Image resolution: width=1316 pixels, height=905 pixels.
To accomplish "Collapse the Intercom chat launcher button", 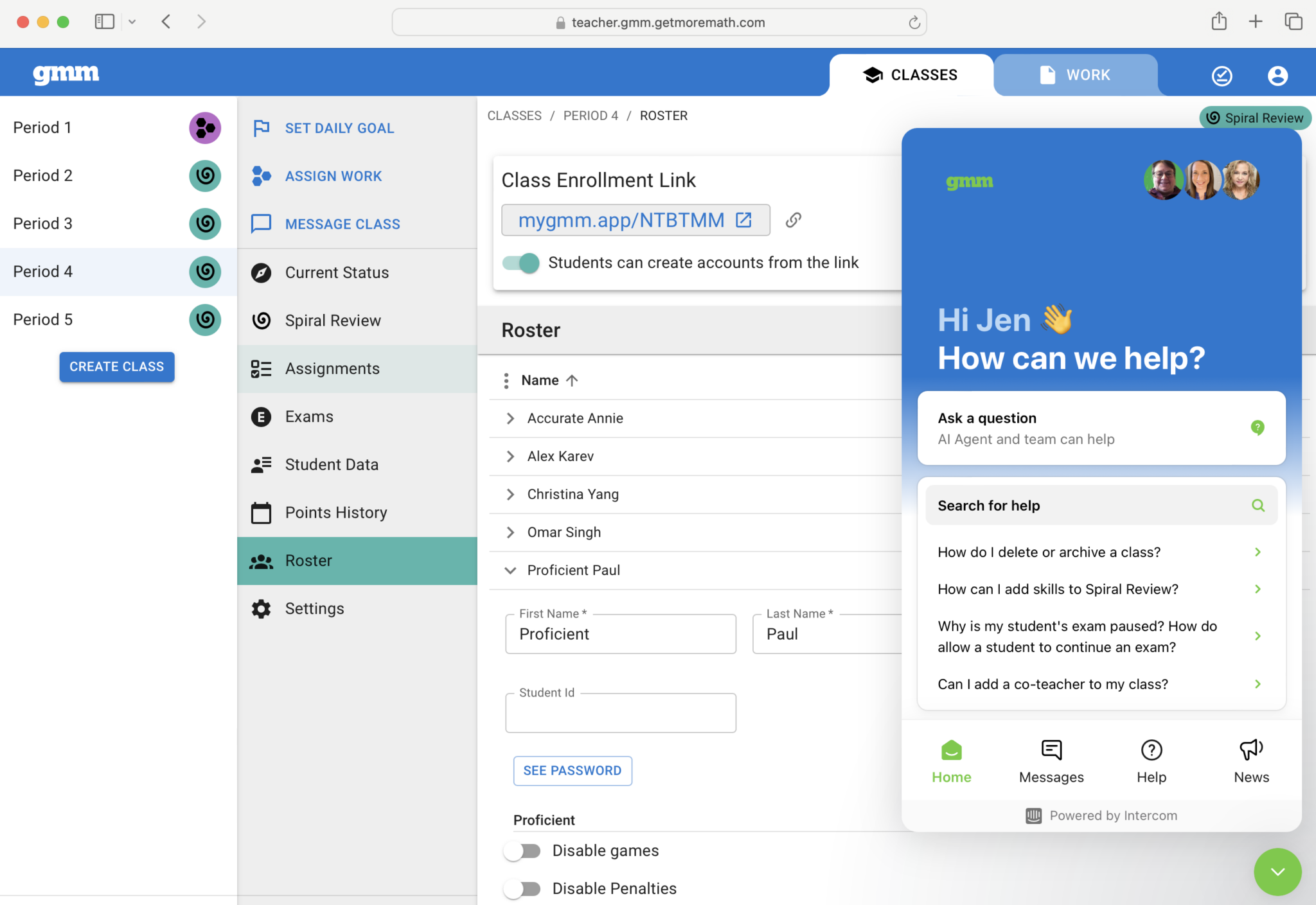I will click(1277, 872).
